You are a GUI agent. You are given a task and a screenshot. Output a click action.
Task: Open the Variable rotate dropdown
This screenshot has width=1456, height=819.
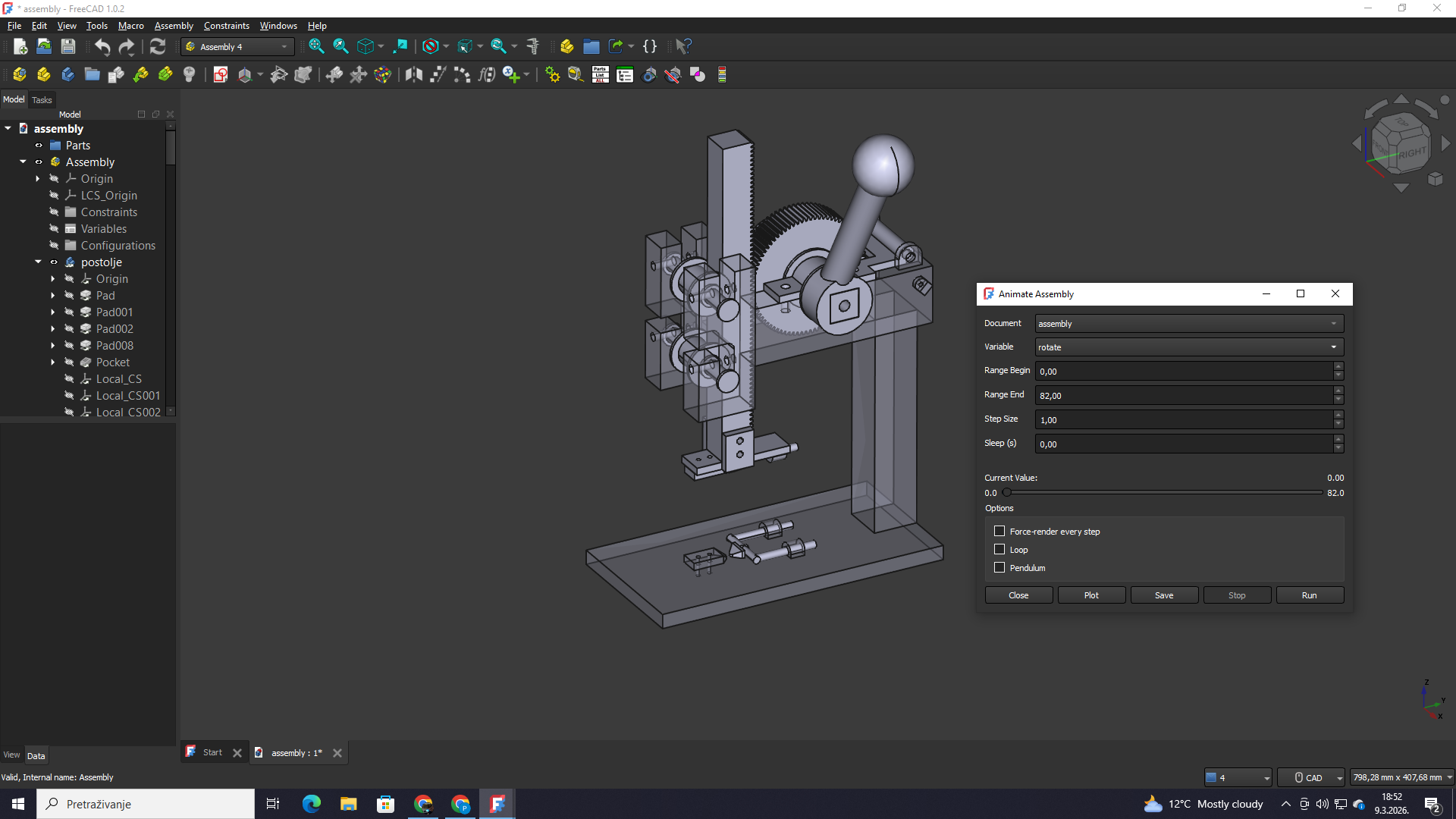pos(1188,347)
